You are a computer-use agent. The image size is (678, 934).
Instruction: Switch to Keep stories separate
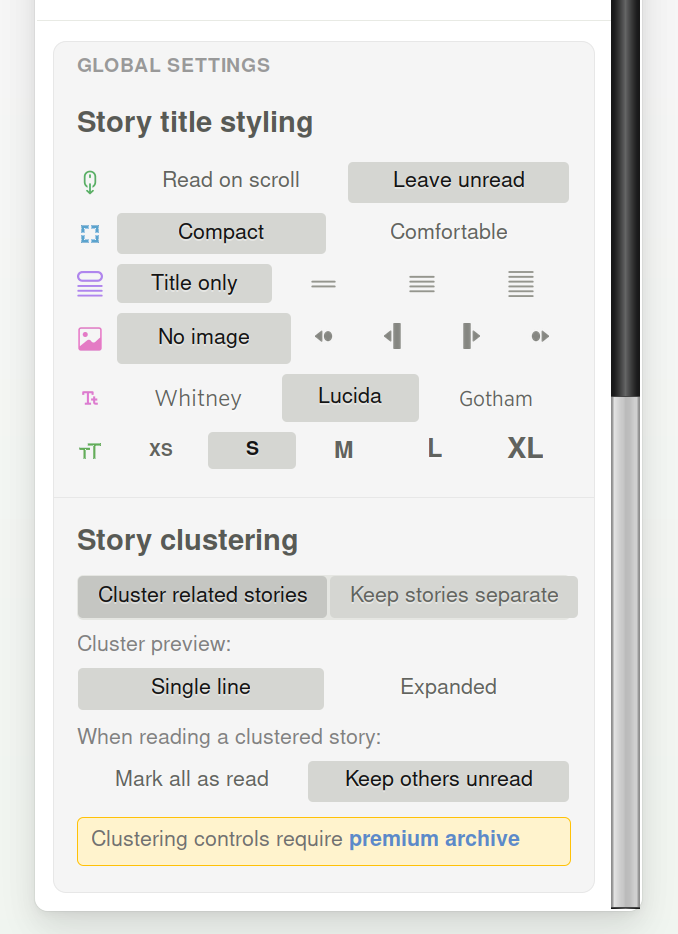[454, 596]
